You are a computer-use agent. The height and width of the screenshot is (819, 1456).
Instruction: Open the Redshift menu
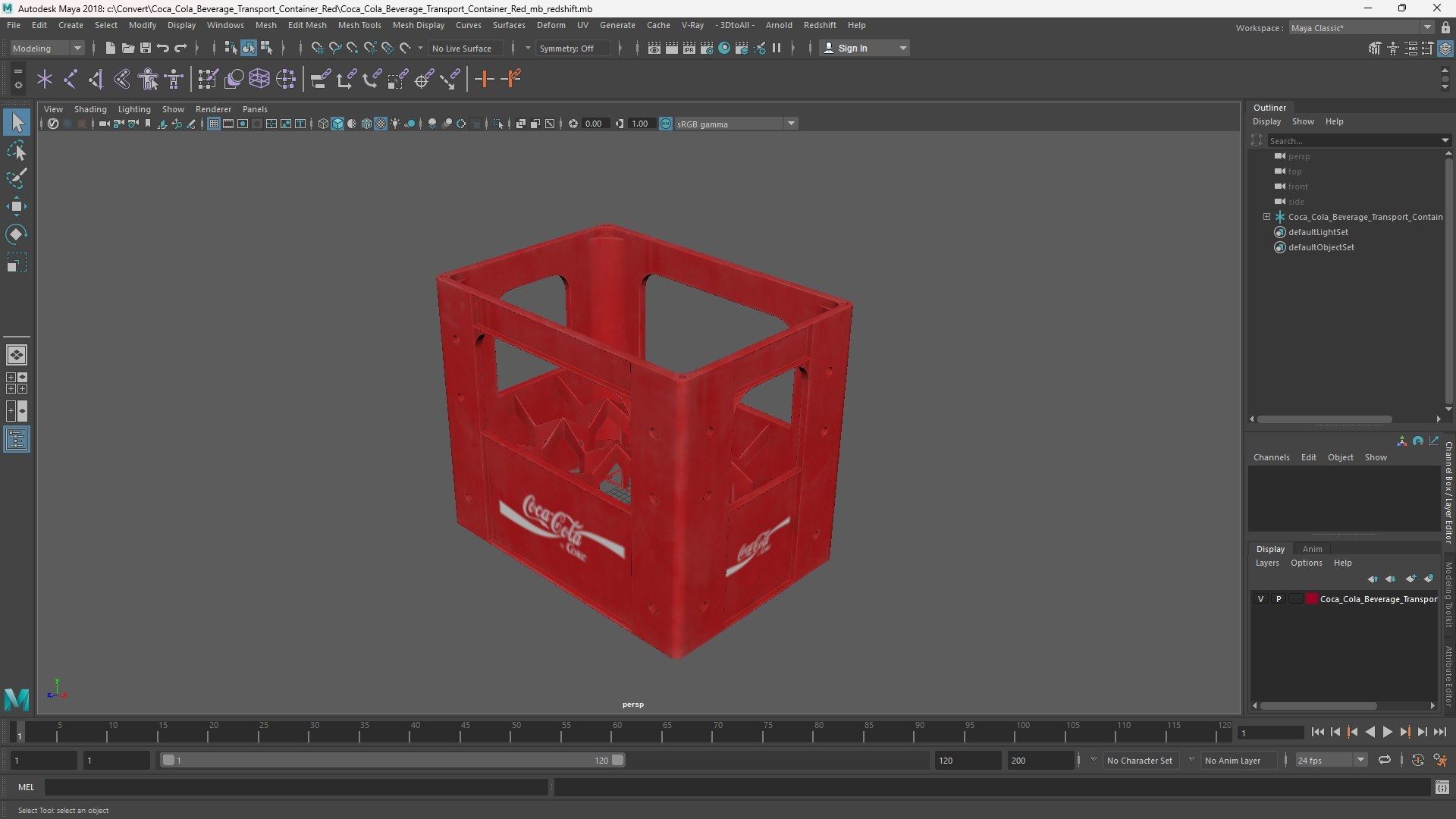pos(820,25)
